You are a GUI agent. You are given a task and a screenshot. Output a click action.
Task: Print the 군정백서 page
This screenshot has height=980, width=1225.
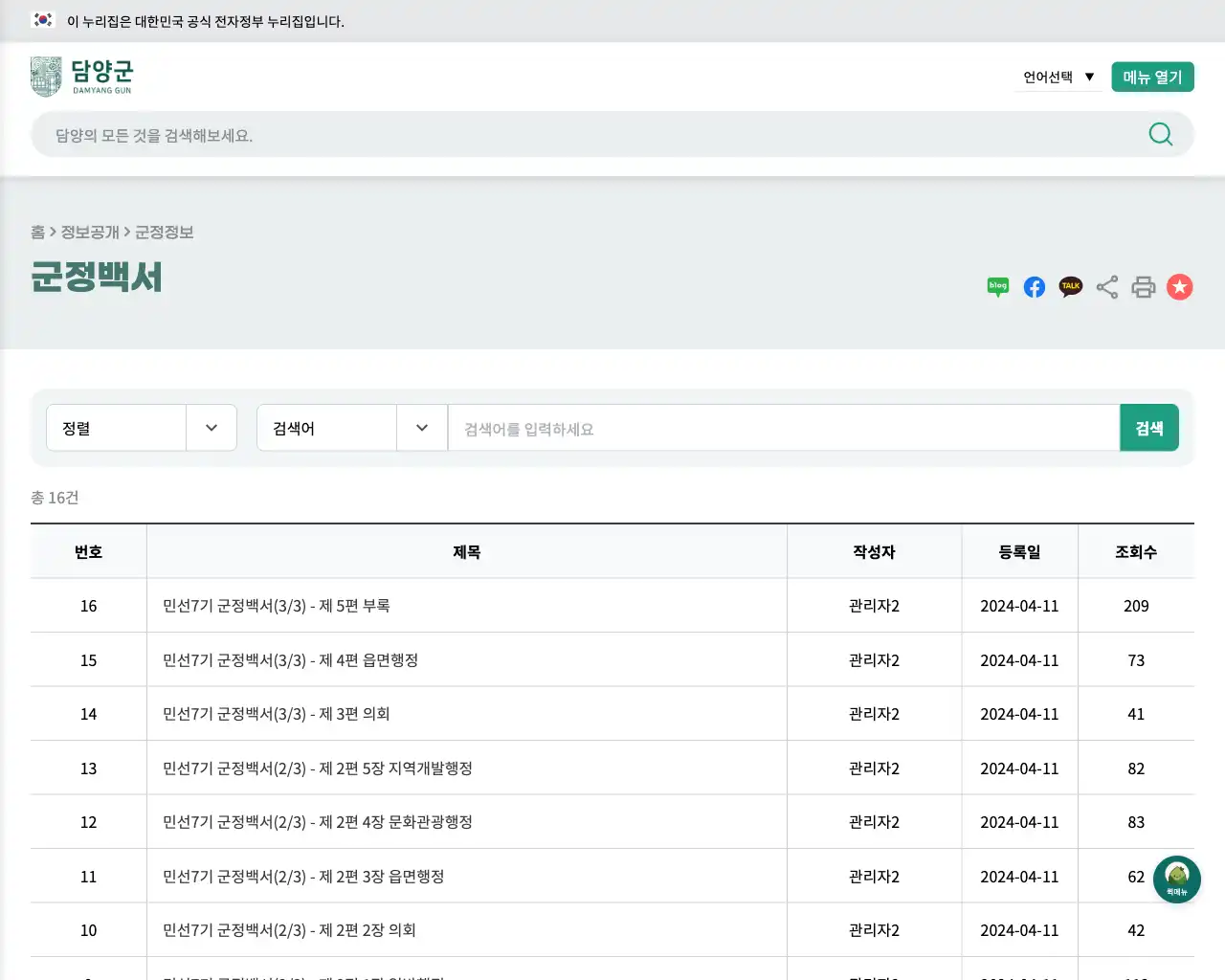click(x=1144, y=286)
